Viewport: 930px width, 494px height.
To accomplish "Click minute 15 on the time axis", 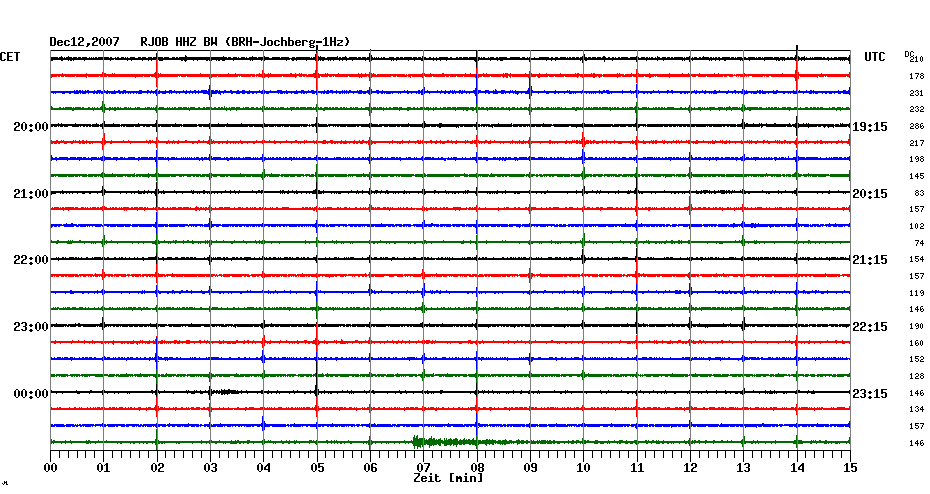I will (851, 468).
